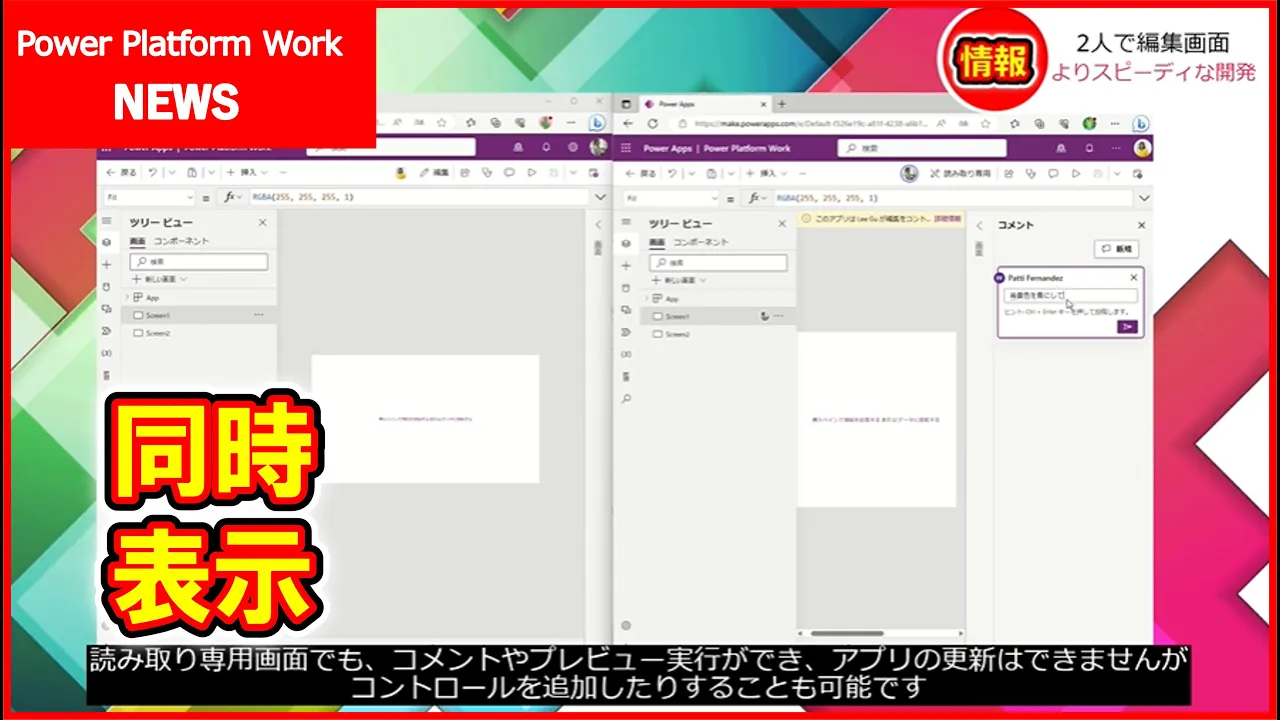The image size is (1280, 720).
Task: Open Power Automate icon in editing window sidebar
Action: (x=107, y=330)
